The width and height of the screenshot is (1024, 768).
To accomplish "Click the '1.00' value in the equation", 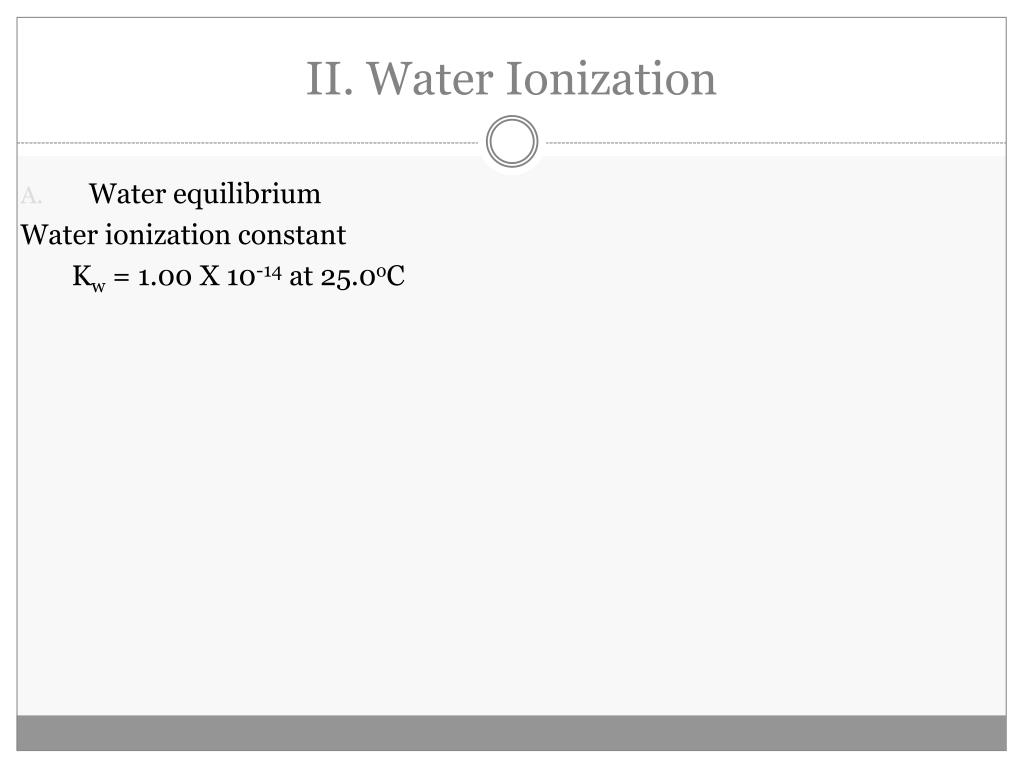I will pyautogui.click(x=165, y=277).
